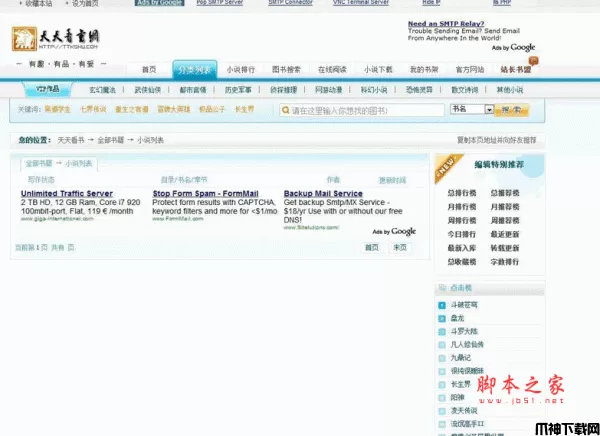Select the 小说下载 navigation tab
The height and width of the screenshot is (436, 600).
click(x=378, y=69)
